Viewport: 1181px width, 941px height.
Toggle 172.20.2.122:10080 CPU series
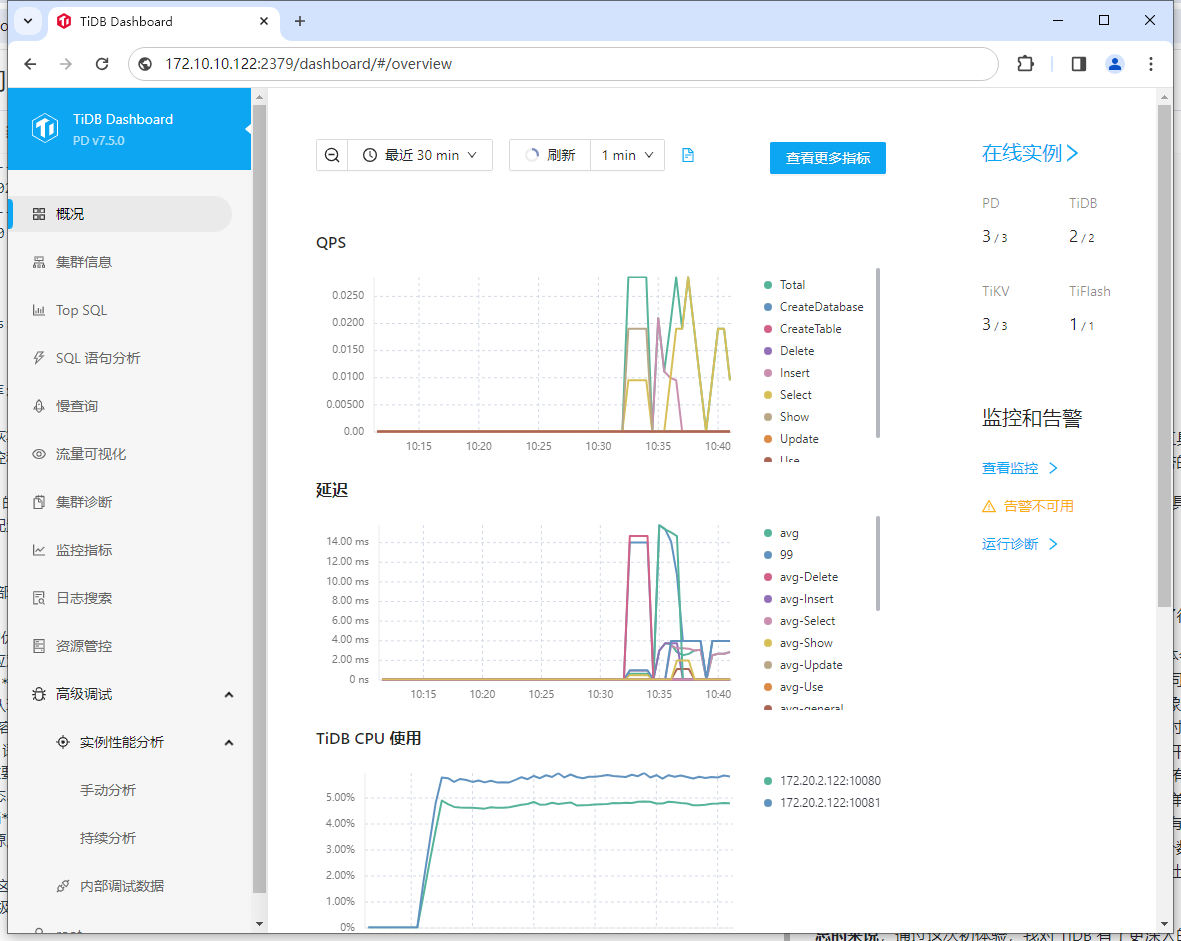click(822, 781)
